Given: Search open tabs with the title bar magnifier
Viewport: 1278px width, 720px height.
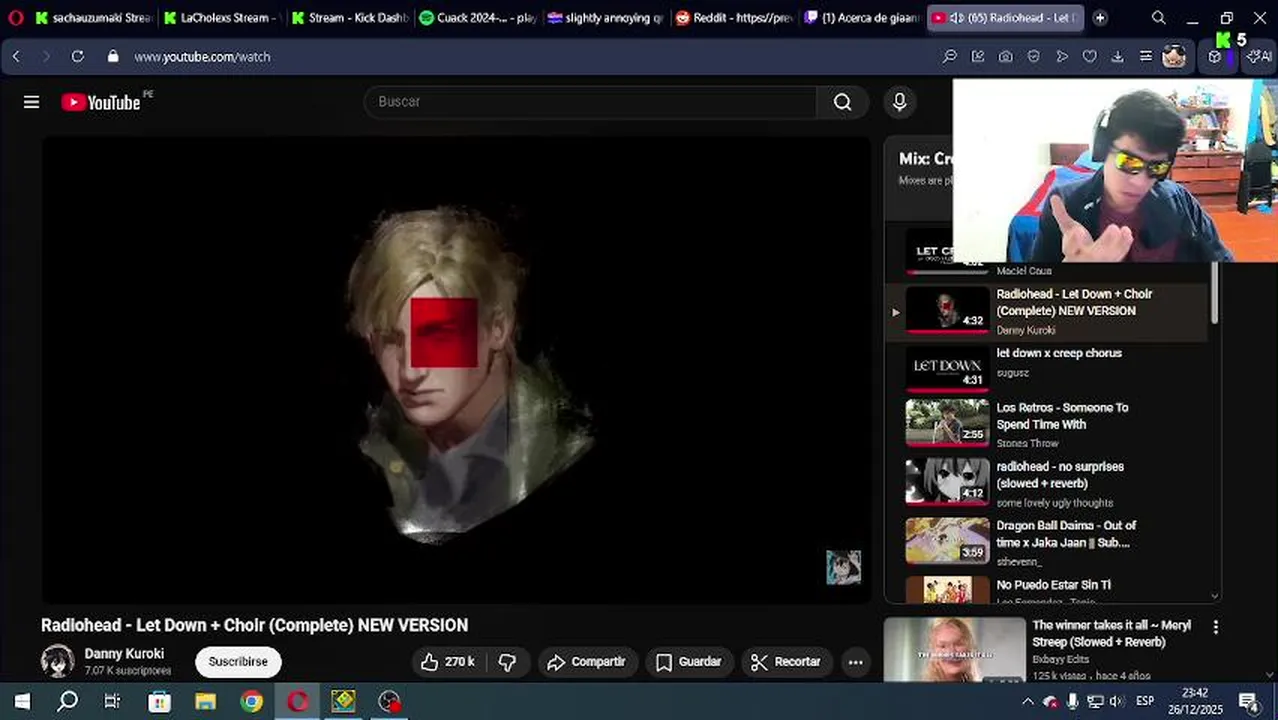Looking at the screenshot, I should (x=1158, y=18).
